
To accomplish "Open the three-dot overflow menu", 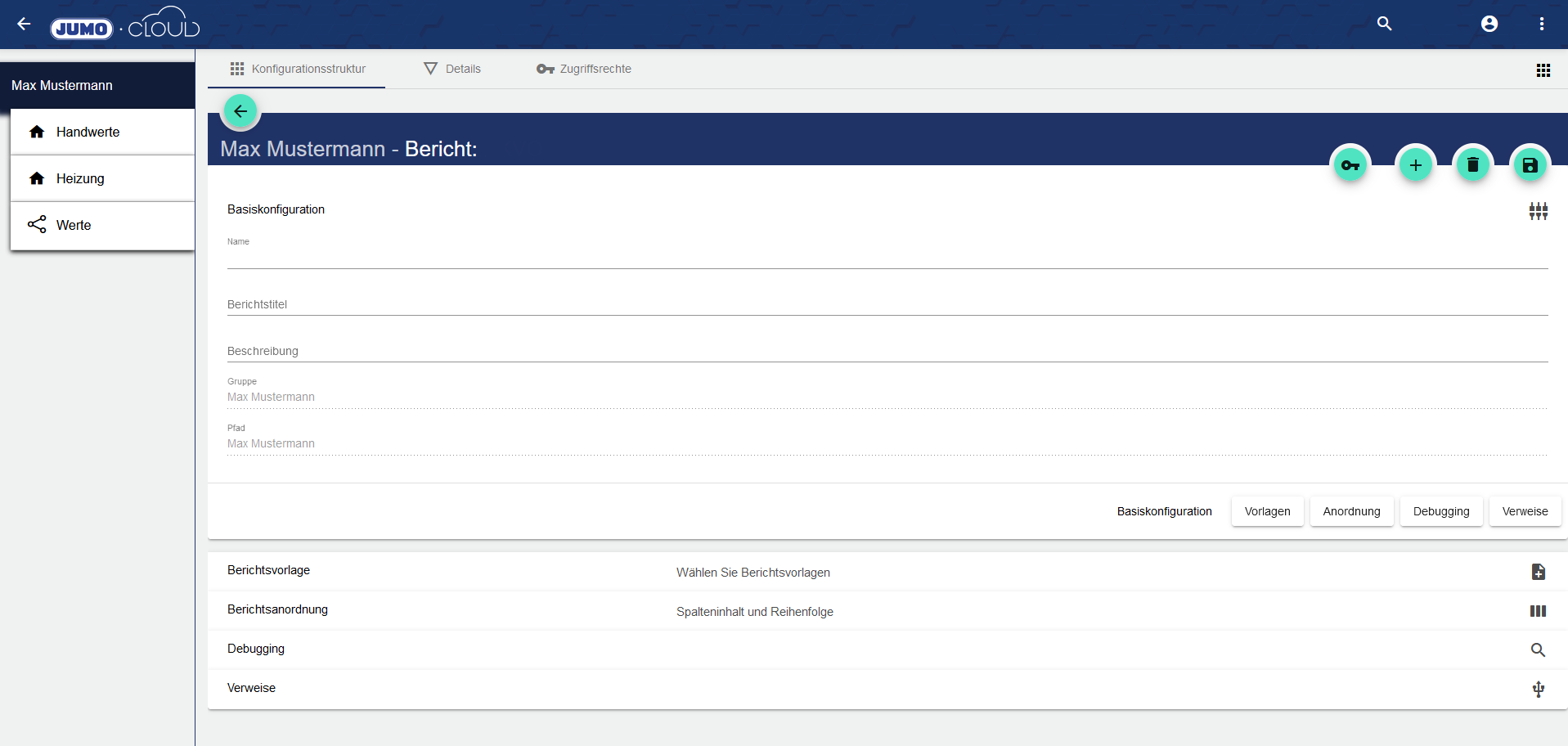I will [x=1541, y=24].
